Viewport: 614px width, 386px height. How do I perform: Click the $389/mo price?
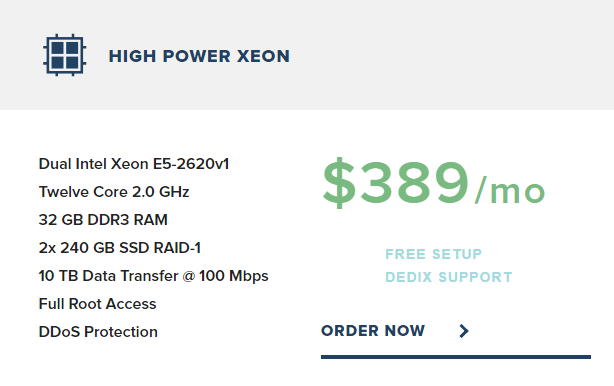pyautogui.click(x=433, y=182)
